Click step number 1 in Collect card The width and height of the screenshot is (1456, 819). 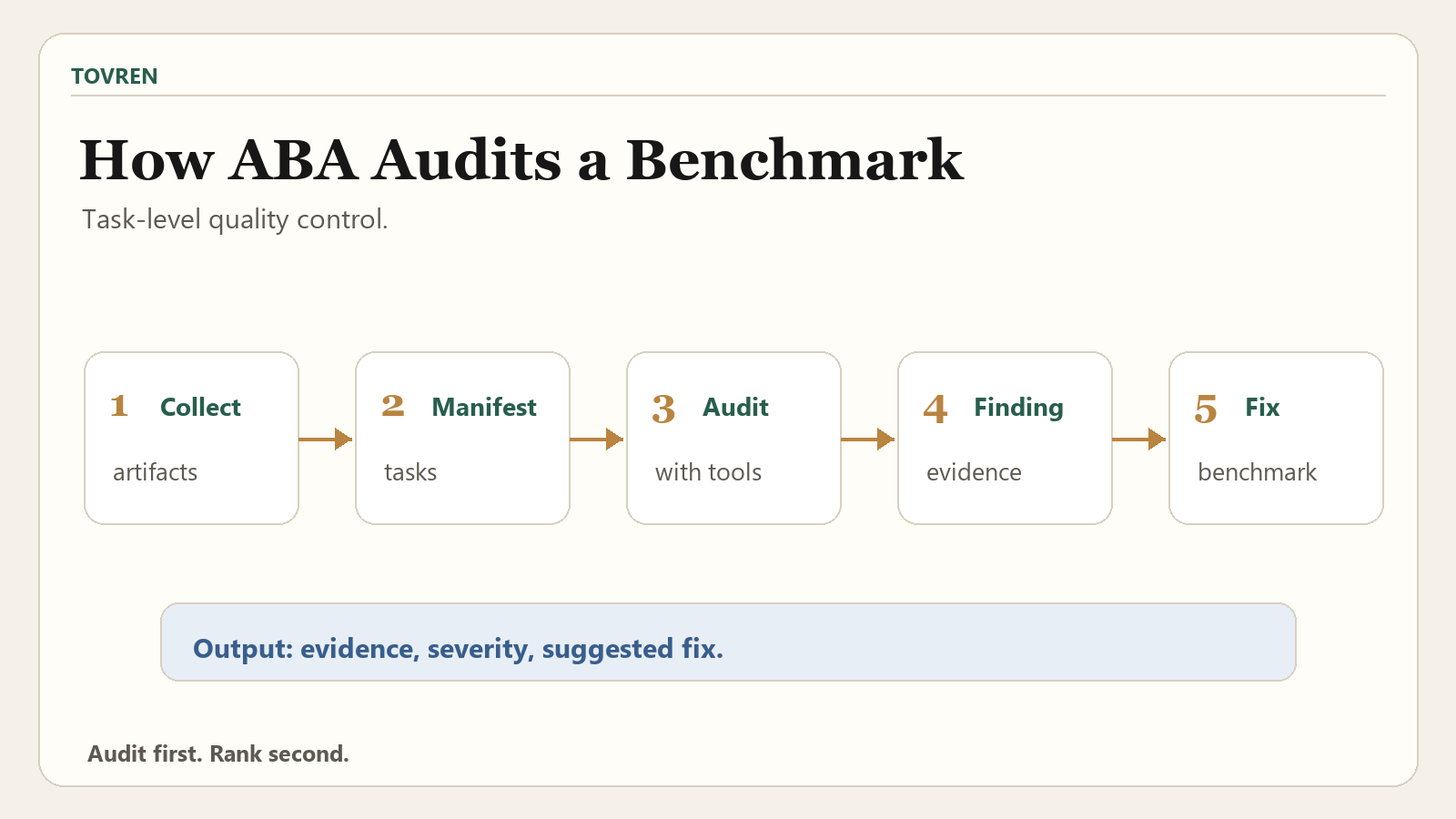coord(119,406)
